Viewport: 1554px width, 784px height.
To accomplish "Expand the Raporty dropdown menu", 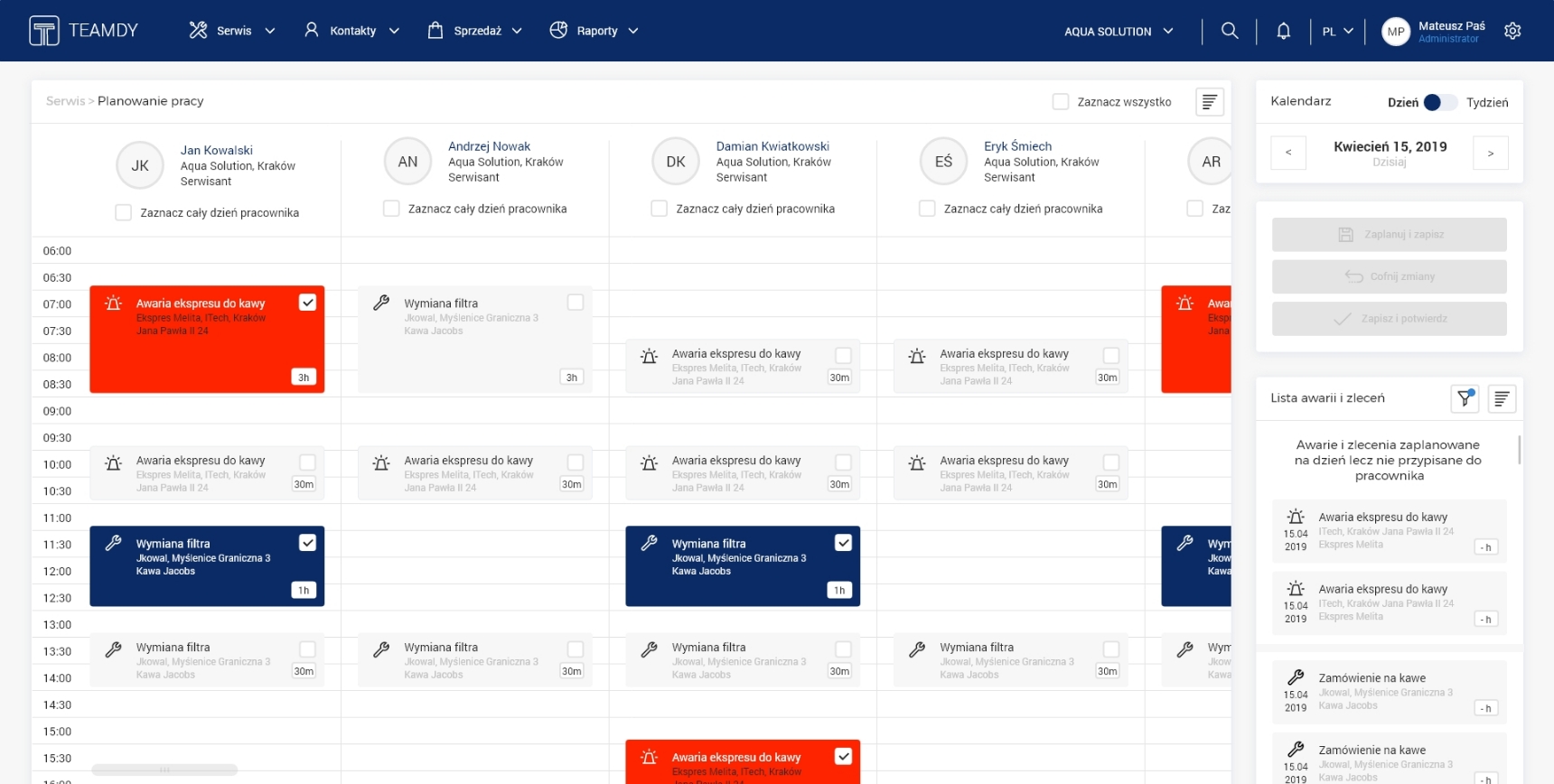I will click(594, 31).
